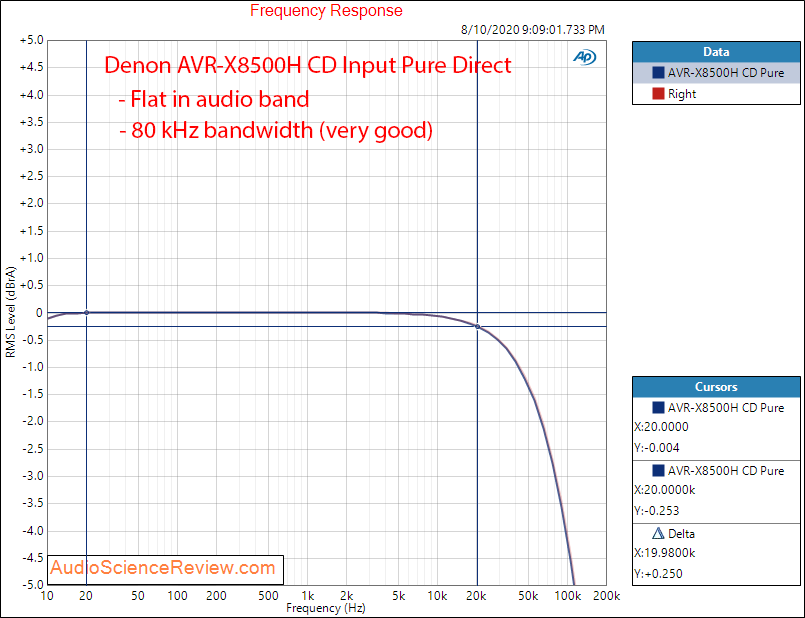Click the delta Y:+0.250 value

tap(659, 574)
